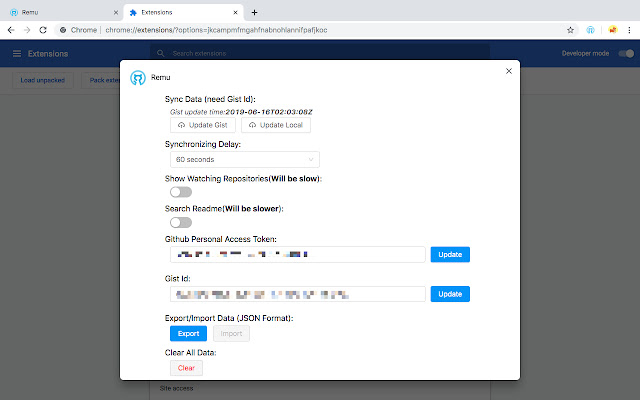Image resolution: width=640 pixels, height=400 pixels.
Task: Click the Export button
Action: click(189, 333)
